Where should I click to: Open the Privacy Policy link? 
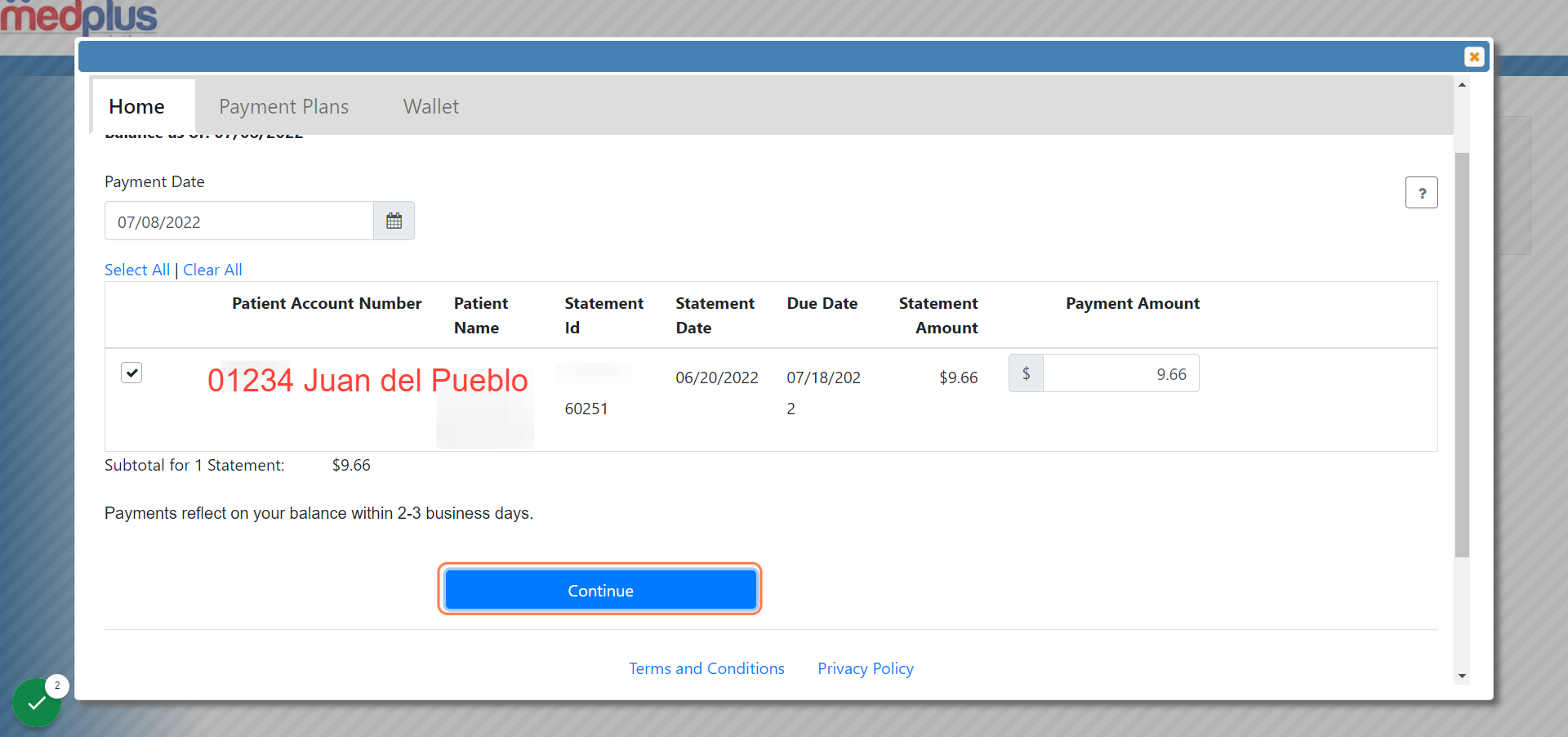point(866,668)
